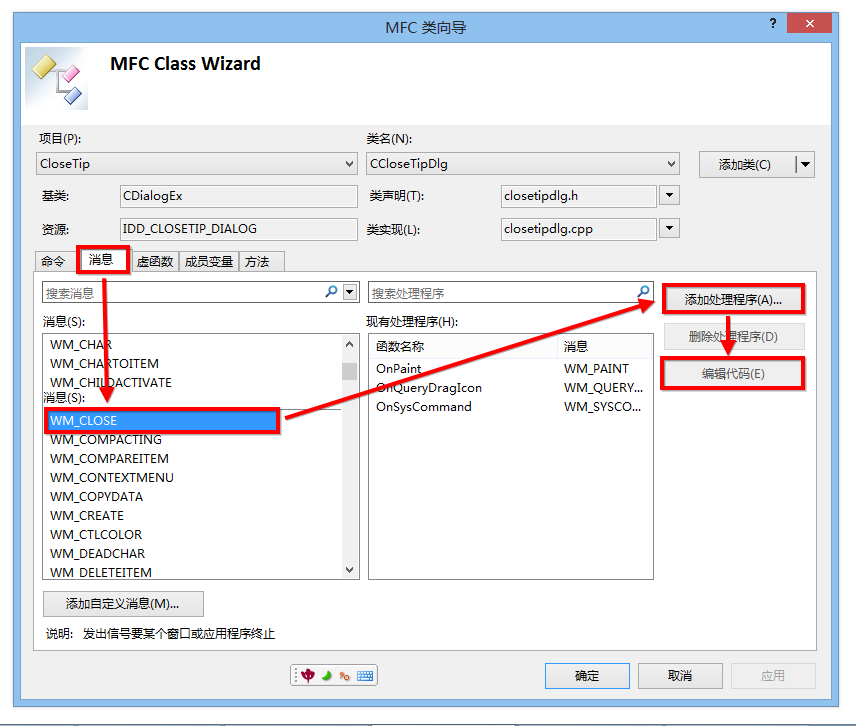Select the OnPaint handler row
This screenshot has height=726, width=856.
click(510, 369)
